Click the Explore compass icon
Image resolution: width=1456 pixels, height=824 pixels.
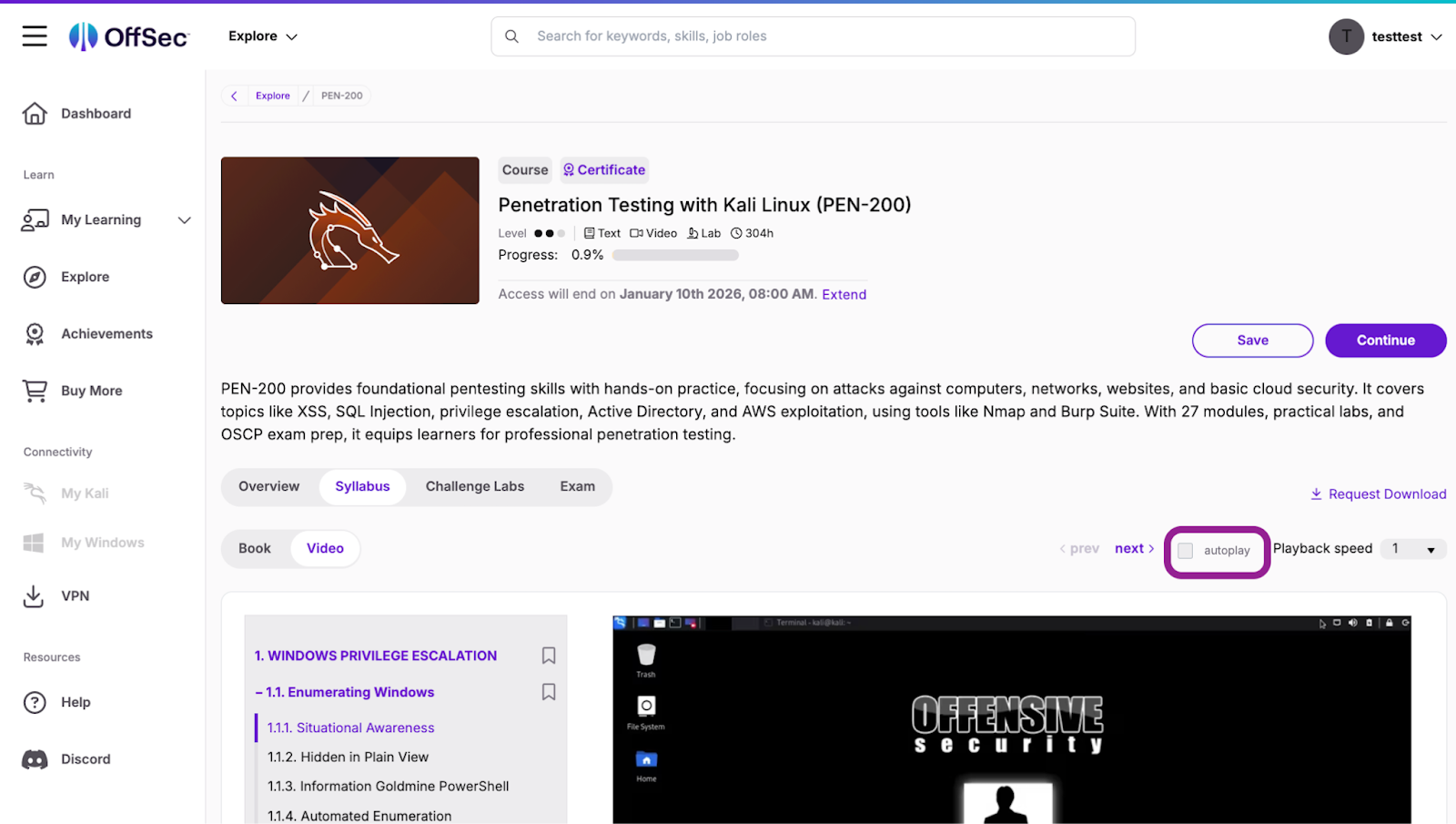tap(35, 277)
